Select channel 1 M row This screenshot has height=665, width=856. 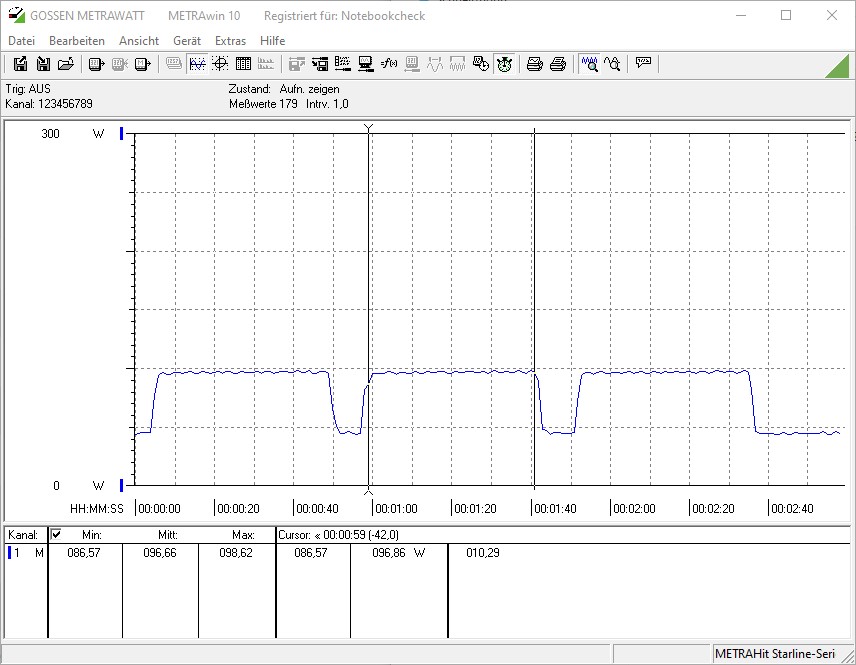(24, 553)
